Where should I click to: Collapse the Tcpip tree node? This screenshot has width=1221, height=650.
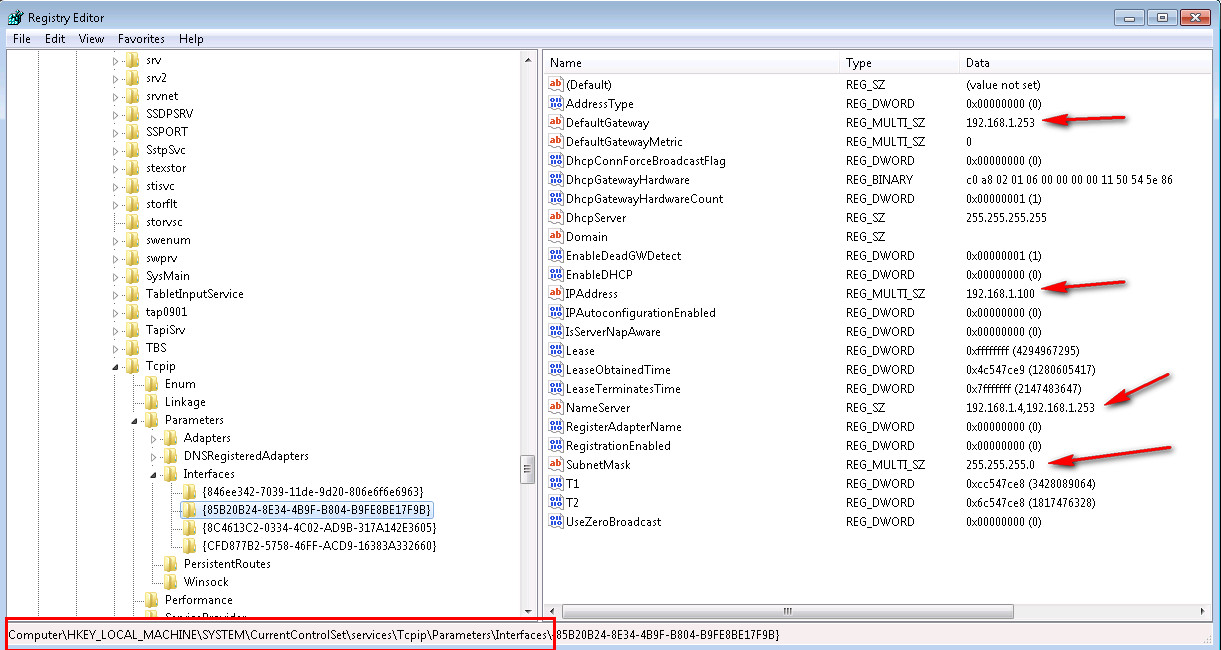(x=115, y=367)
